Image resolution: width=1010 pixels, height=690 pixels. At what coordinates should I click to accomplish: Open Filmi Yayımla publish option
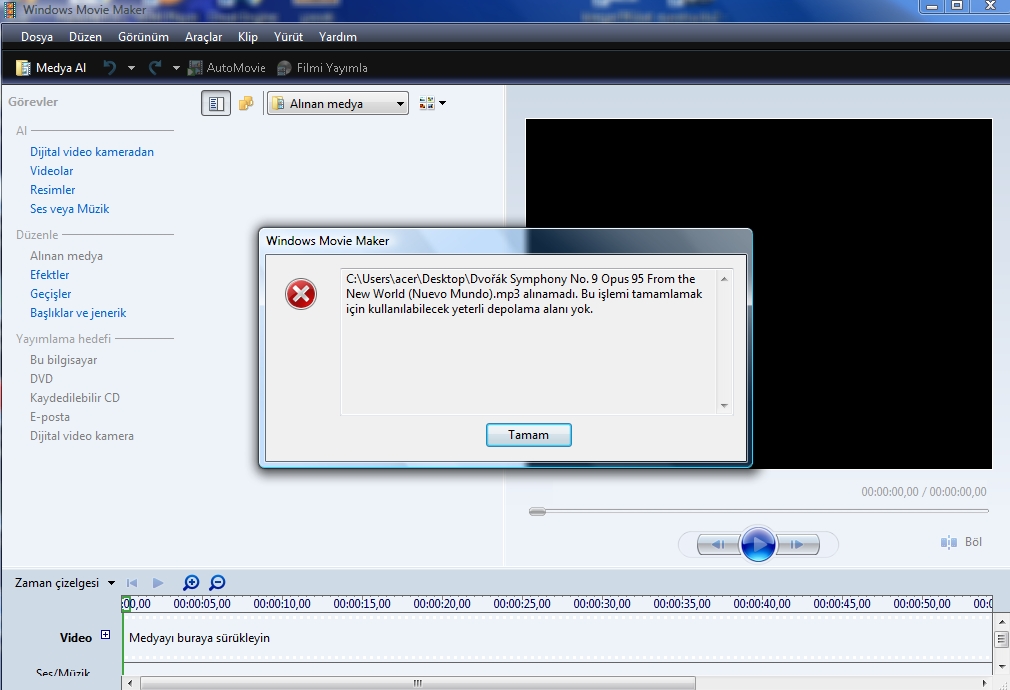[322, 68]
